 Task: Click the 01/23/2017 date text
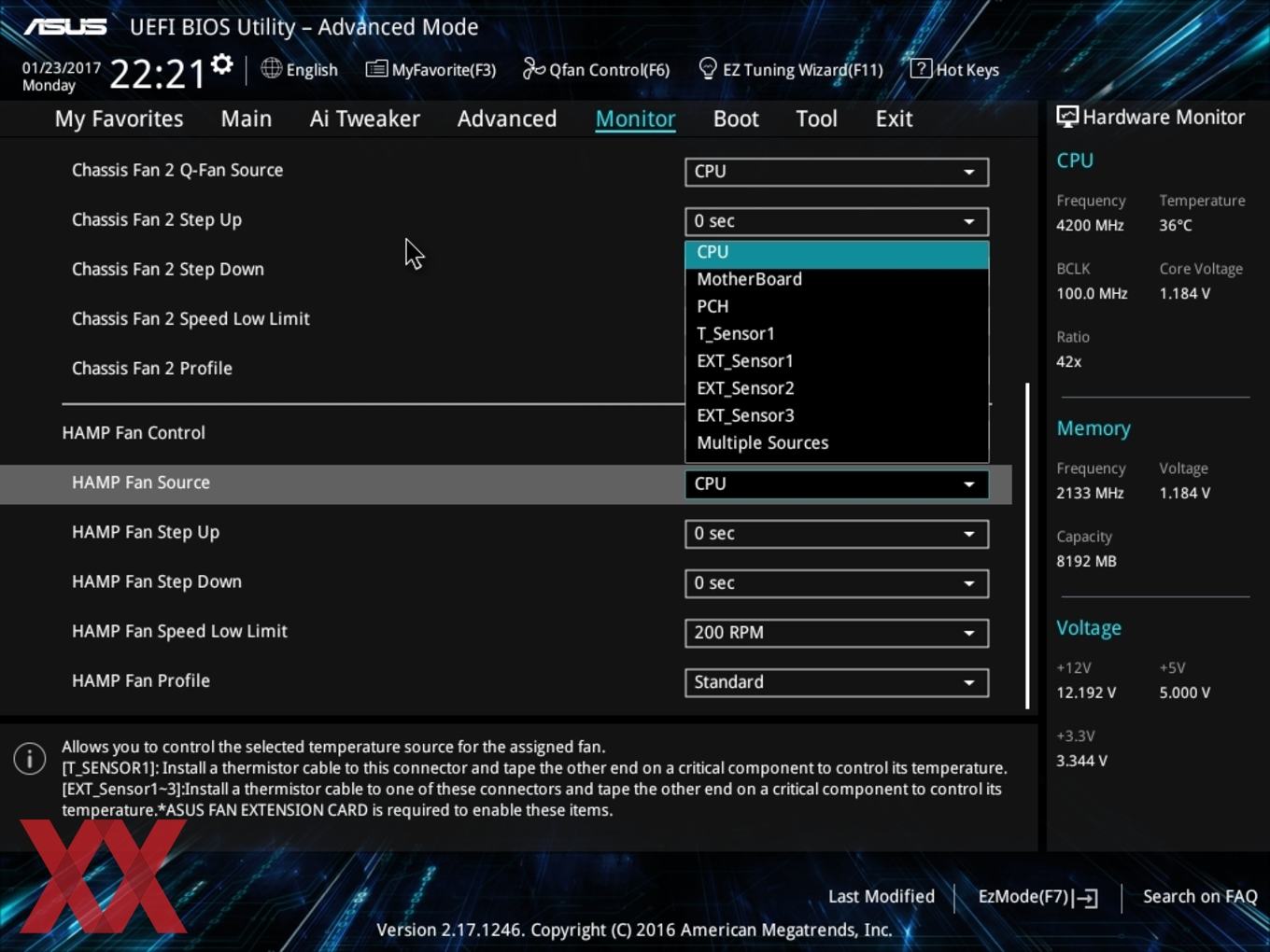click(62, 68)
